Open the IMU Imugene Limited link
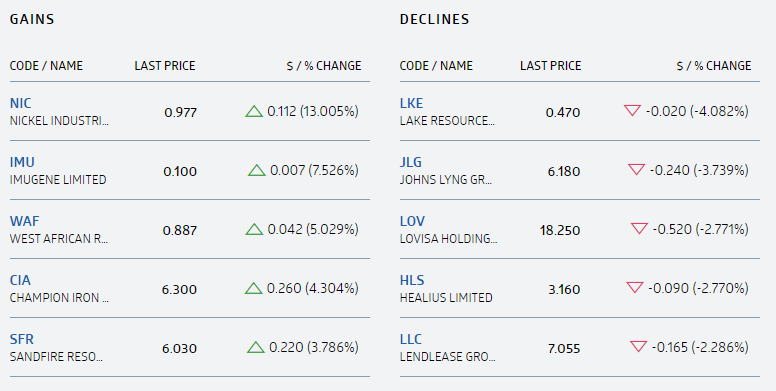The image size is (776, 391). 22,162
